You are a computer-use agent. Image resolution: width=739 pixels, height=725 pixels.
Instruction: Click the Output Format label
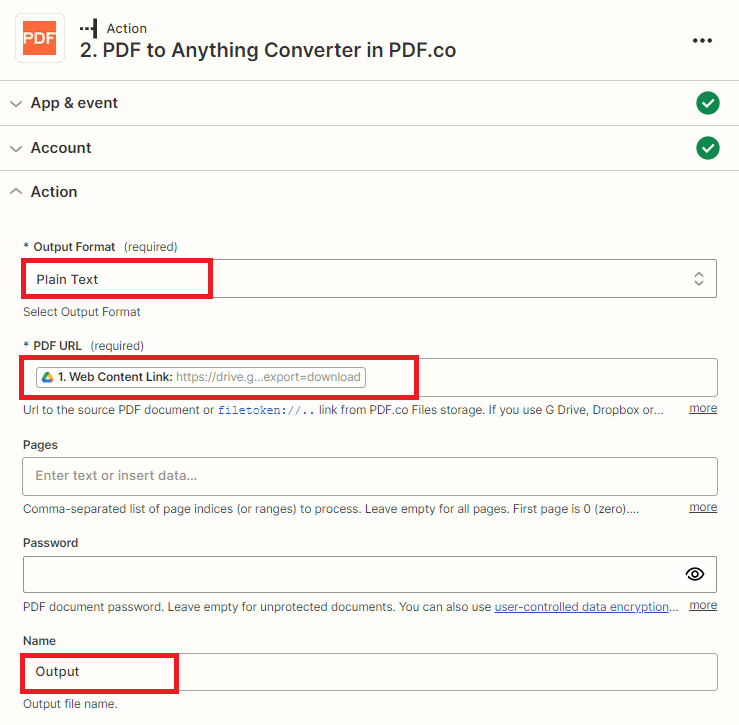[x=74, y=247]
